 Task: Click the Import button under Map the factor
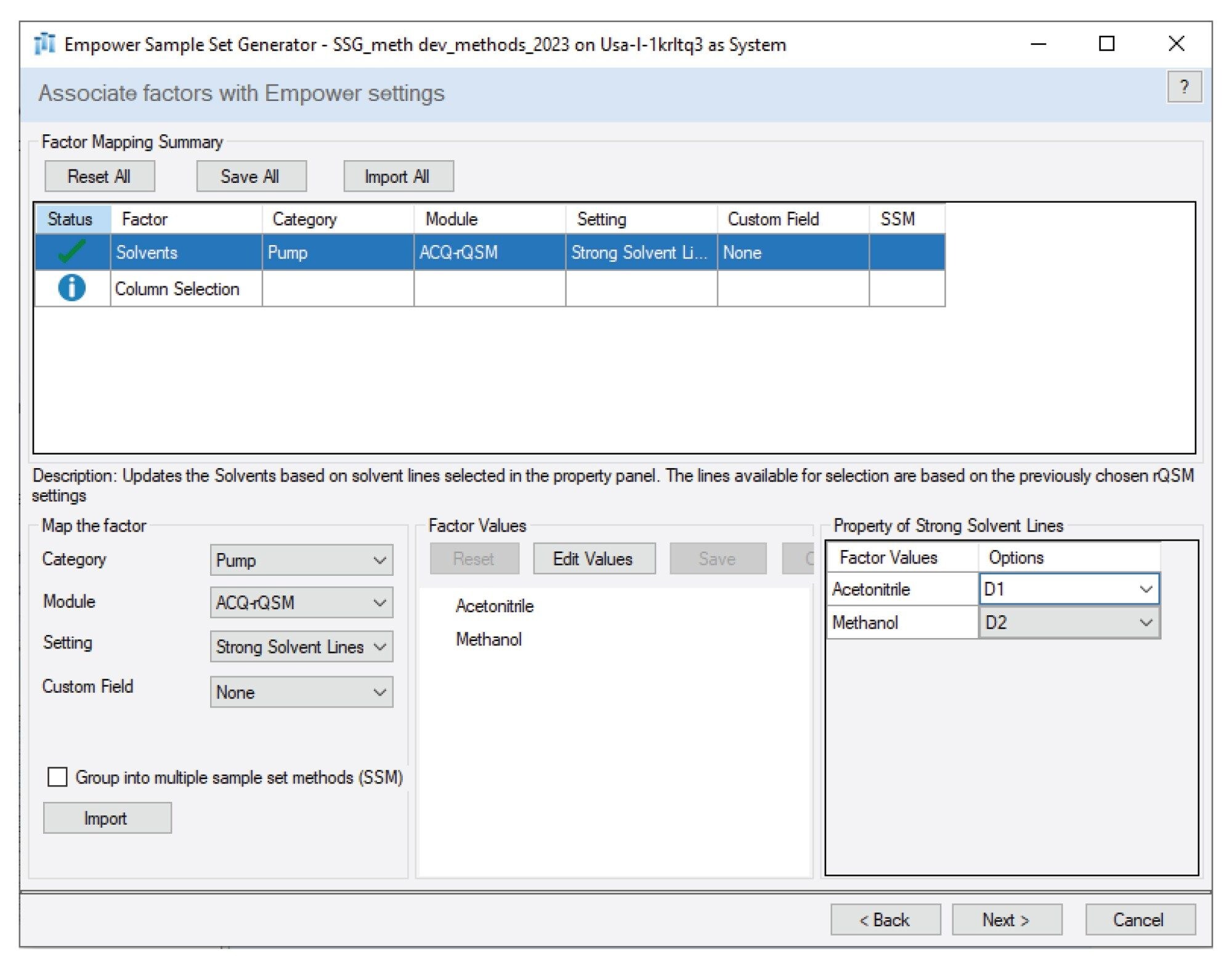tap(107, 818)
